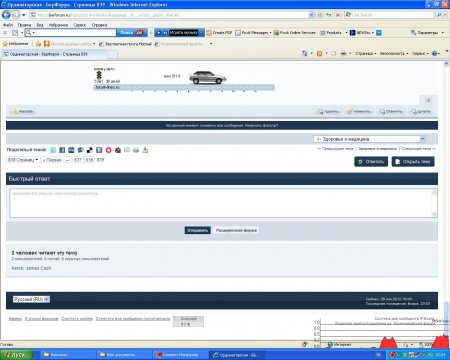Go to page 837 in pagination

pyautogui.click(x=78, y=160)
